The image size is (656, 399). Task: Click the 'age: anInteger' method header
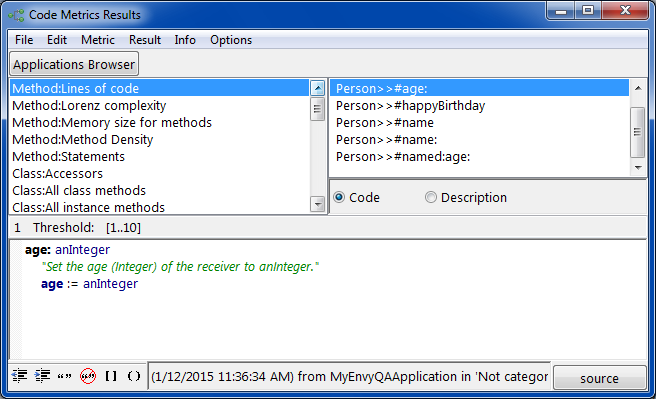click(x=67, y=250)
